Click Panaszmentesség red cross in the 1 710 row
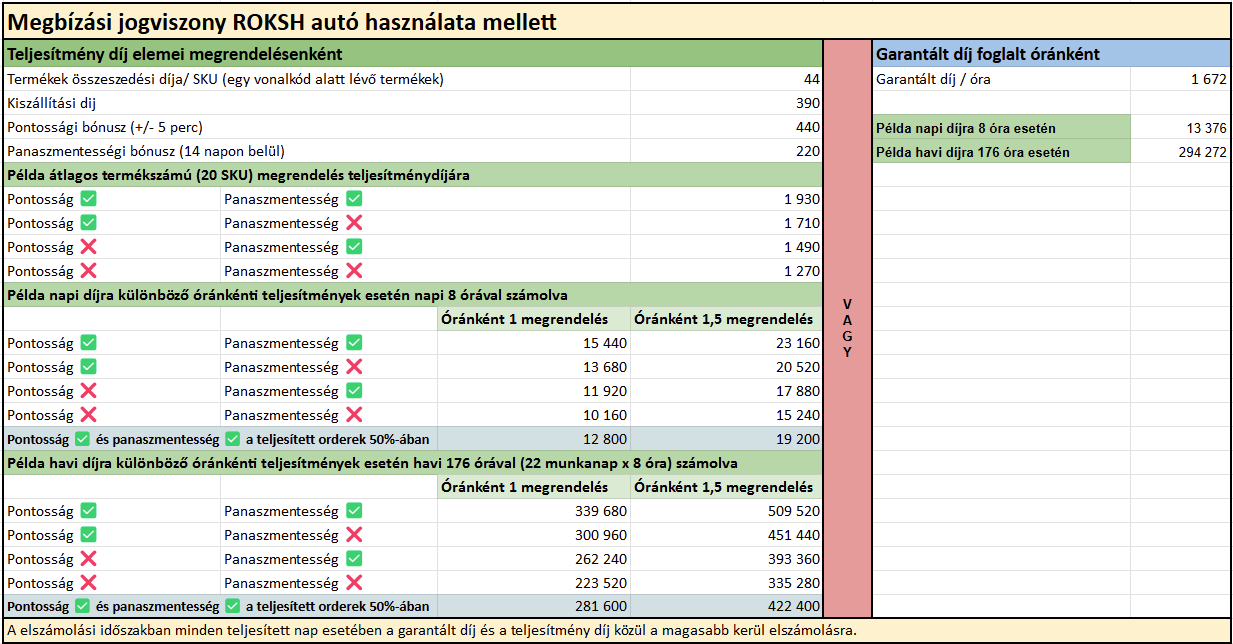The width and height of the screenshot is (1233, 644). point(354,223)
